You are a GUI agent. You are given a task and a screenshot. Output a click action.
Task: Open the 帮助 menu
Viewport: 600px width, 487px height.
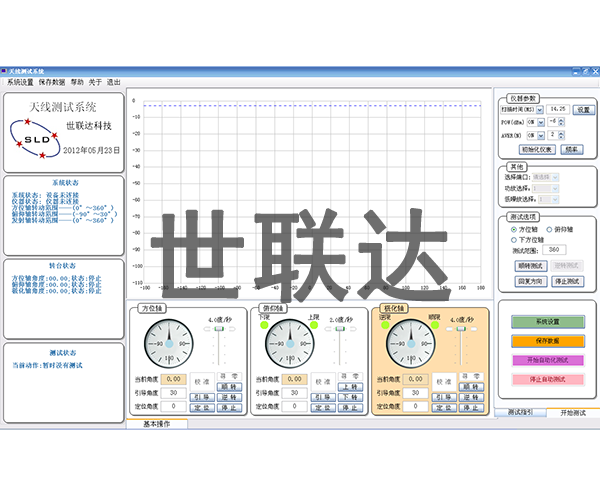77,82
